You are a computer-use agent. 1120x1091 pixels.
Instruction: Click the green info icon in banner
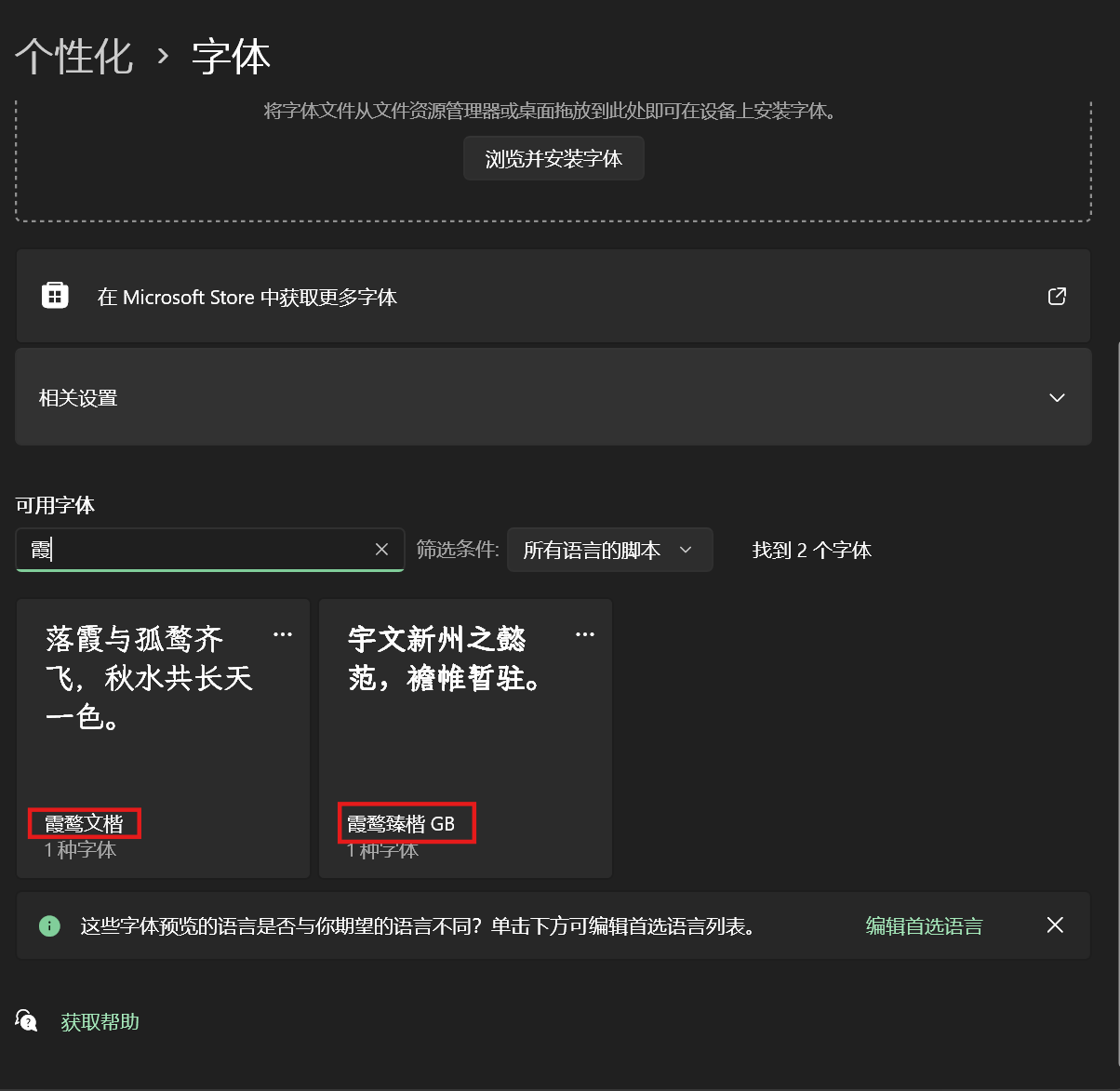(49, 926)
